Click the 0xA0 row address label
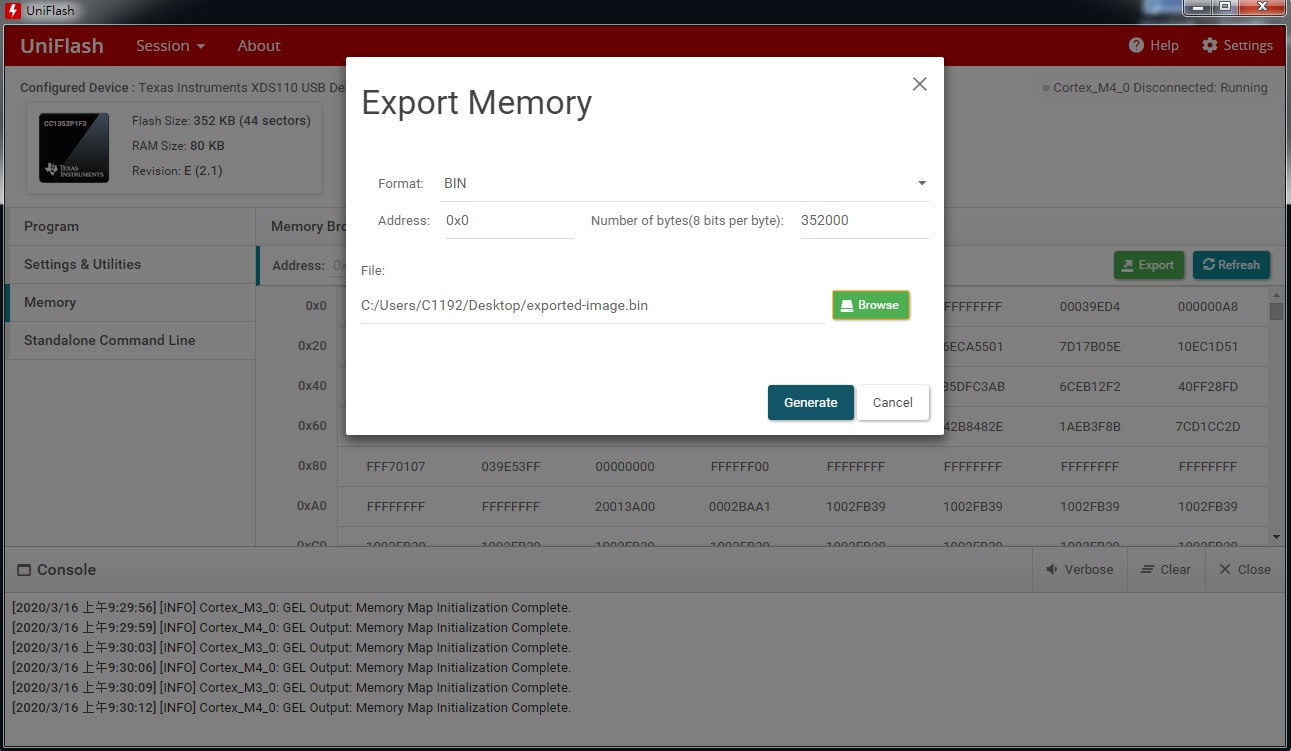The height and width of the screenshot is (751, 1291). (312, 506)
